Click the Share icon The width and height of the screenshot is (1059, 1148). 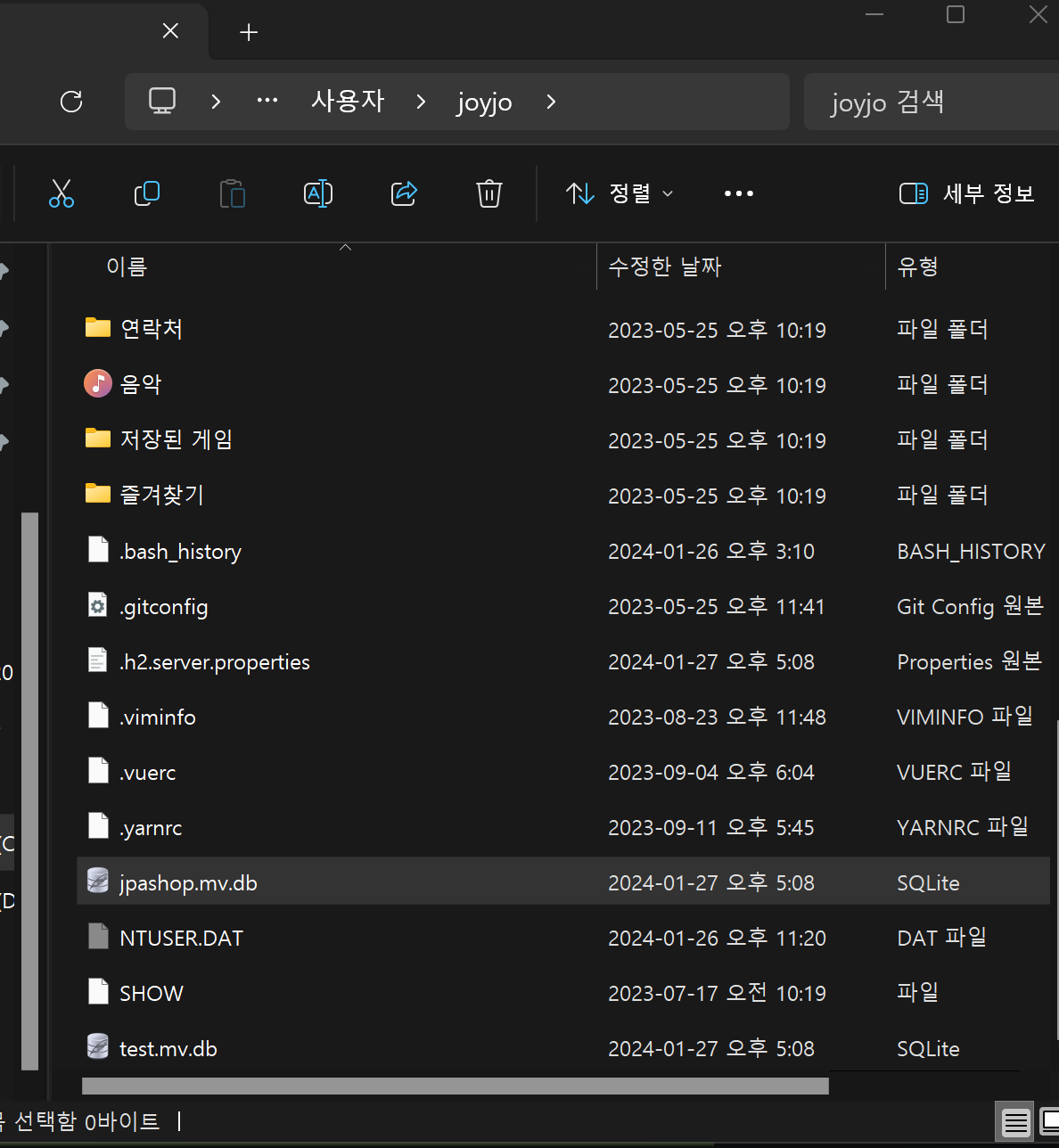(x=404, y=193)
